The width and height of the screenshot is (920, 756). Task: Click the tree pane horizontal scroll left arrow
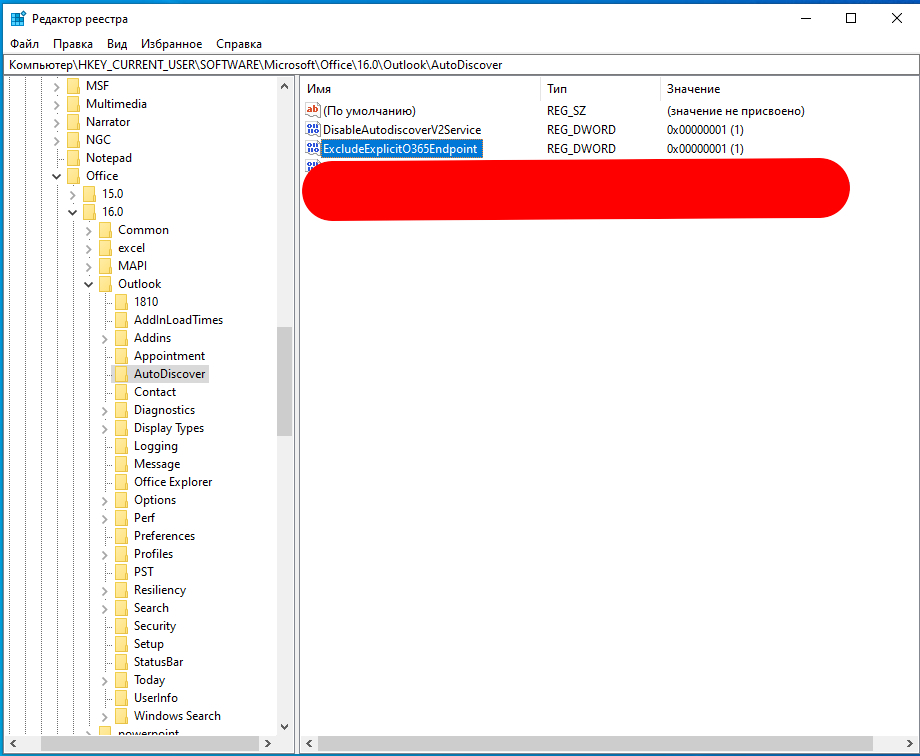(x=13, y=743)
